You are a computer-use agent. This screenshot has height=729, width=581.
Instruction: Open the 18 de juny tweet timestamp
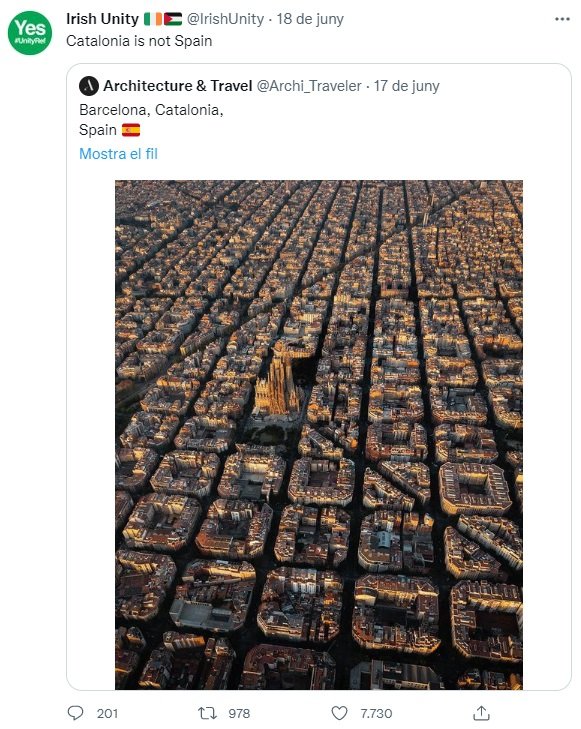coord(310,19)
